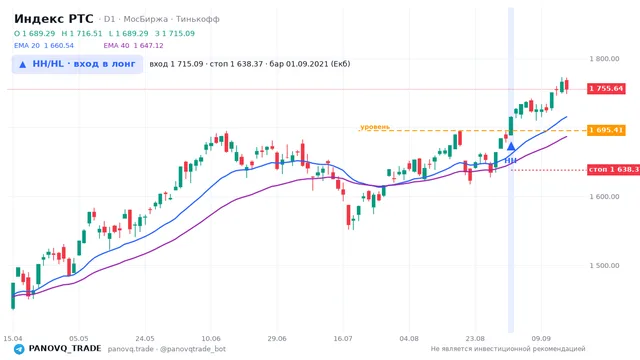Click the red 'стоп 1 638.3' label
The width and height of the screenshot is (640, 360).
(x=613, y=169)
